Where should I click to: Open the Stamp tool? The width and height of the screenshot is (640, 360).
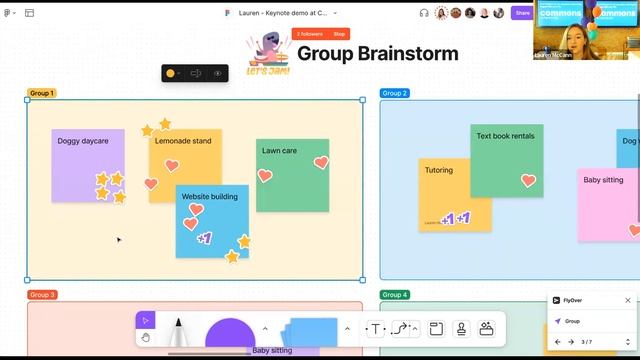tap(461, 329)
